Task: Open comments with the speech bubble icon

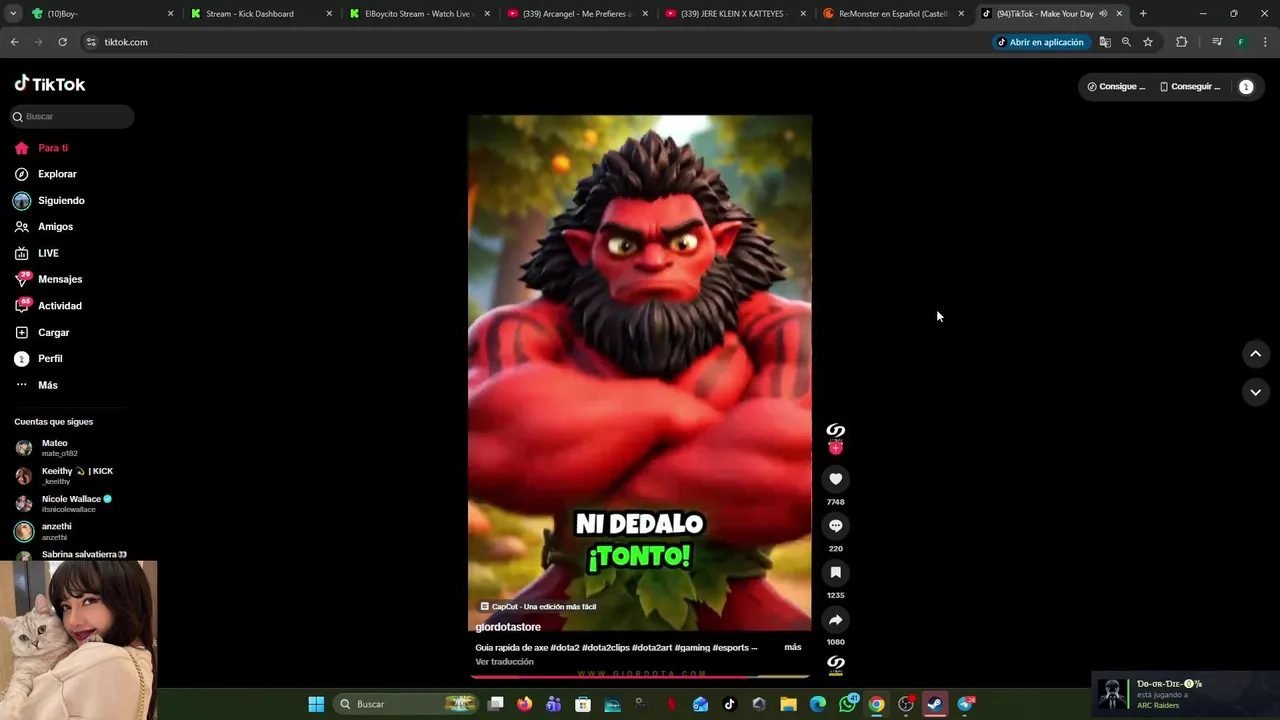Action: click(x=835, y=526)
